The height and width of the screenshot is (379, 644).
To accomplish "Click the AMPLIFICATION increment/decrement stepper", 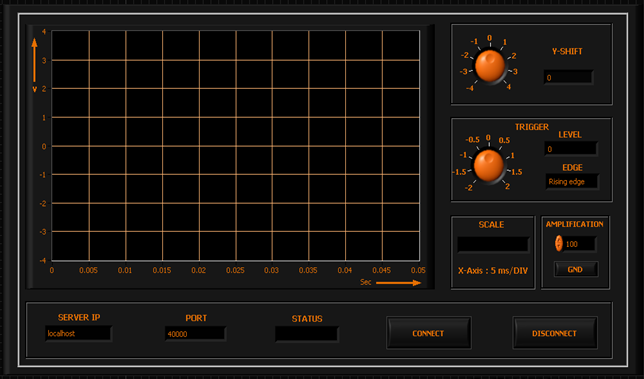I will click(559, 243).
